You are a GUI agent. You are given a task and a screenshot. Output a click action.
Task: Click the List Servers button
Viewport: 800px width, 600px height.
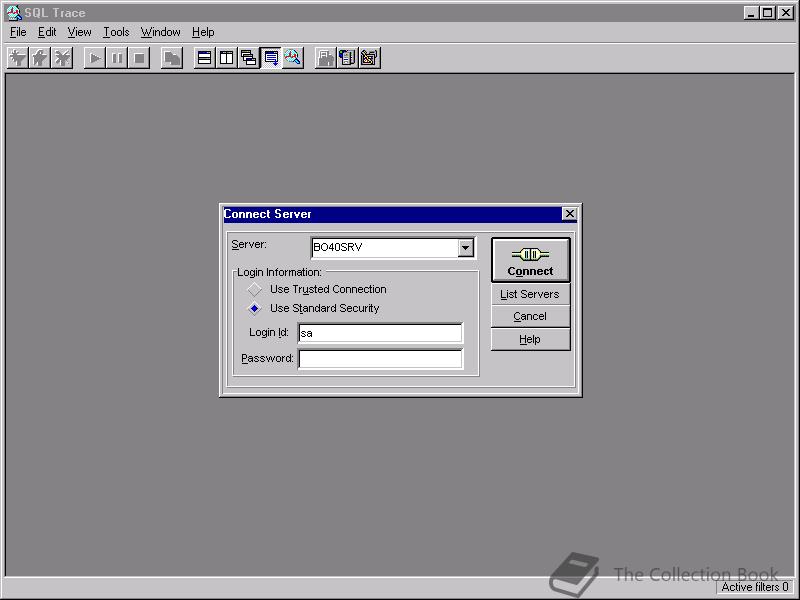pos(531,294)
